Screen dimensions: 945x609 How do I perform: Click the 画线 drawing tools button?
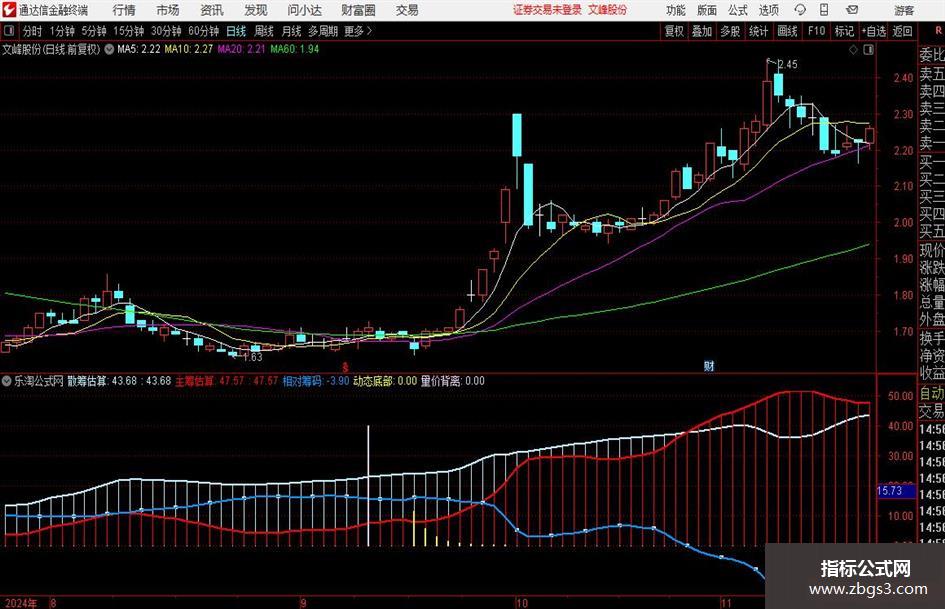787,31
